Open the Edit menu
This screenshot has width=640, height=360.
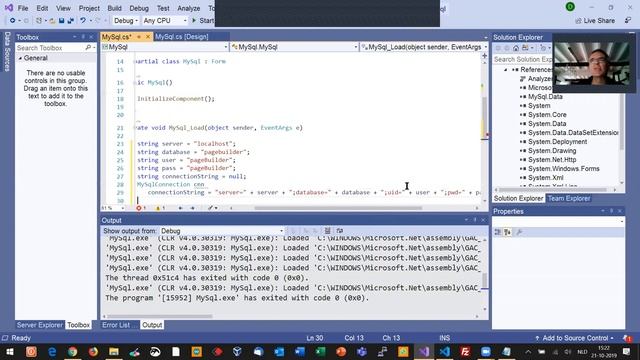point(42,8)
